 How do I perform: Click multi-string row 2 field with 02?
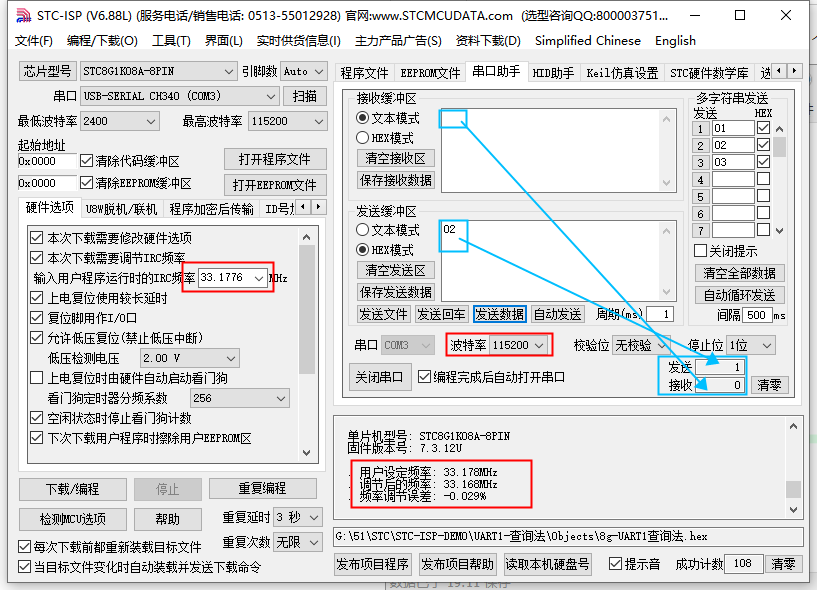(733, 145)
